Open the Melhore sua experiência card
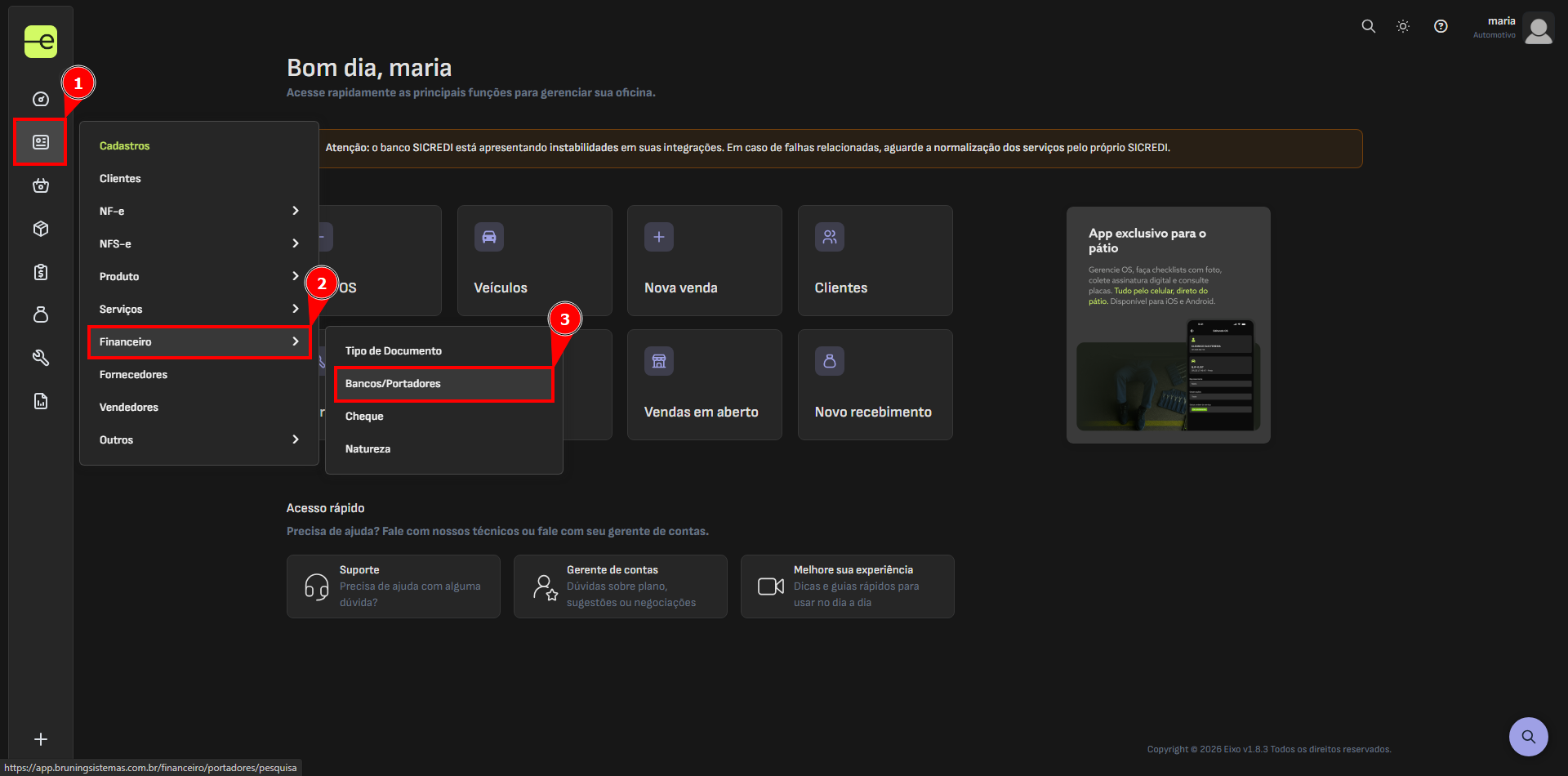This screenshot has height=776, width=1568. 848,586
